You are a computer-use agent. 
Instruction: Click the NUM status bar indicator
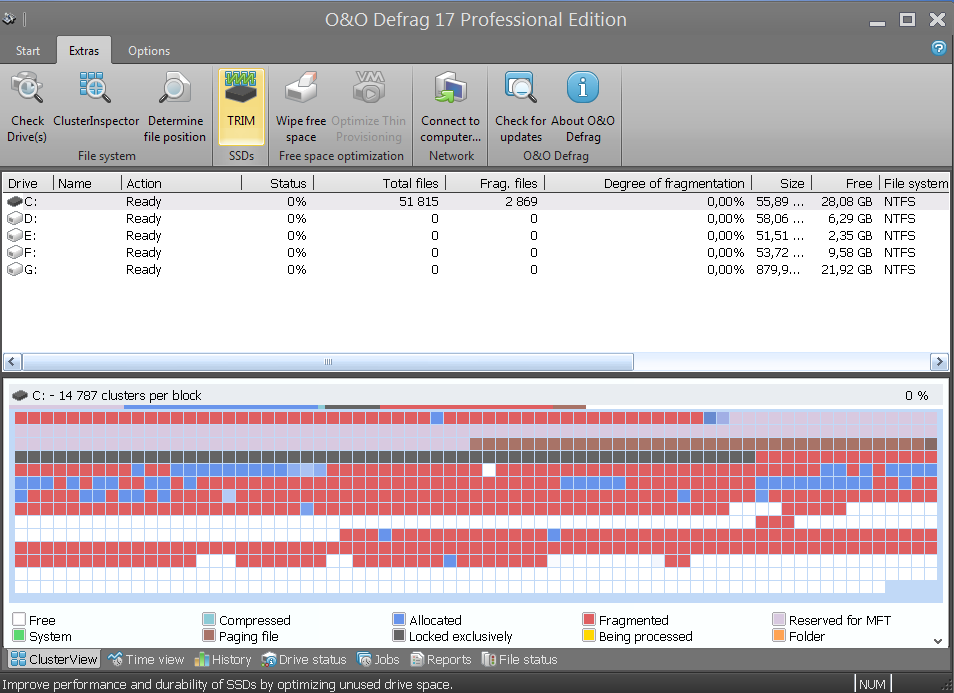coord(872,684)
